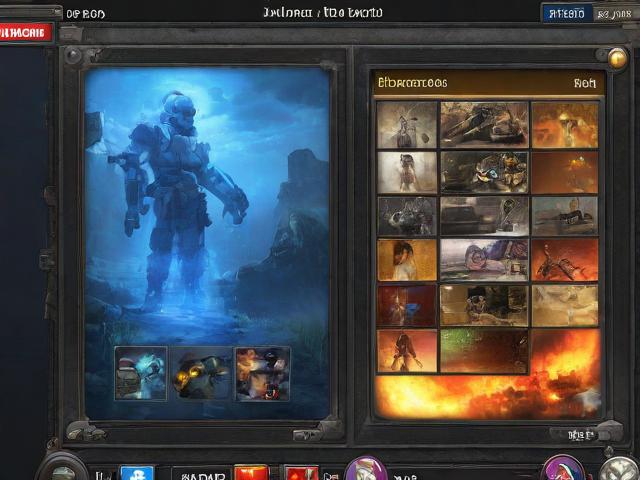Select the pale tan blurred thumbnail
The height and width of the screenshot is (480, 640).
565,306
